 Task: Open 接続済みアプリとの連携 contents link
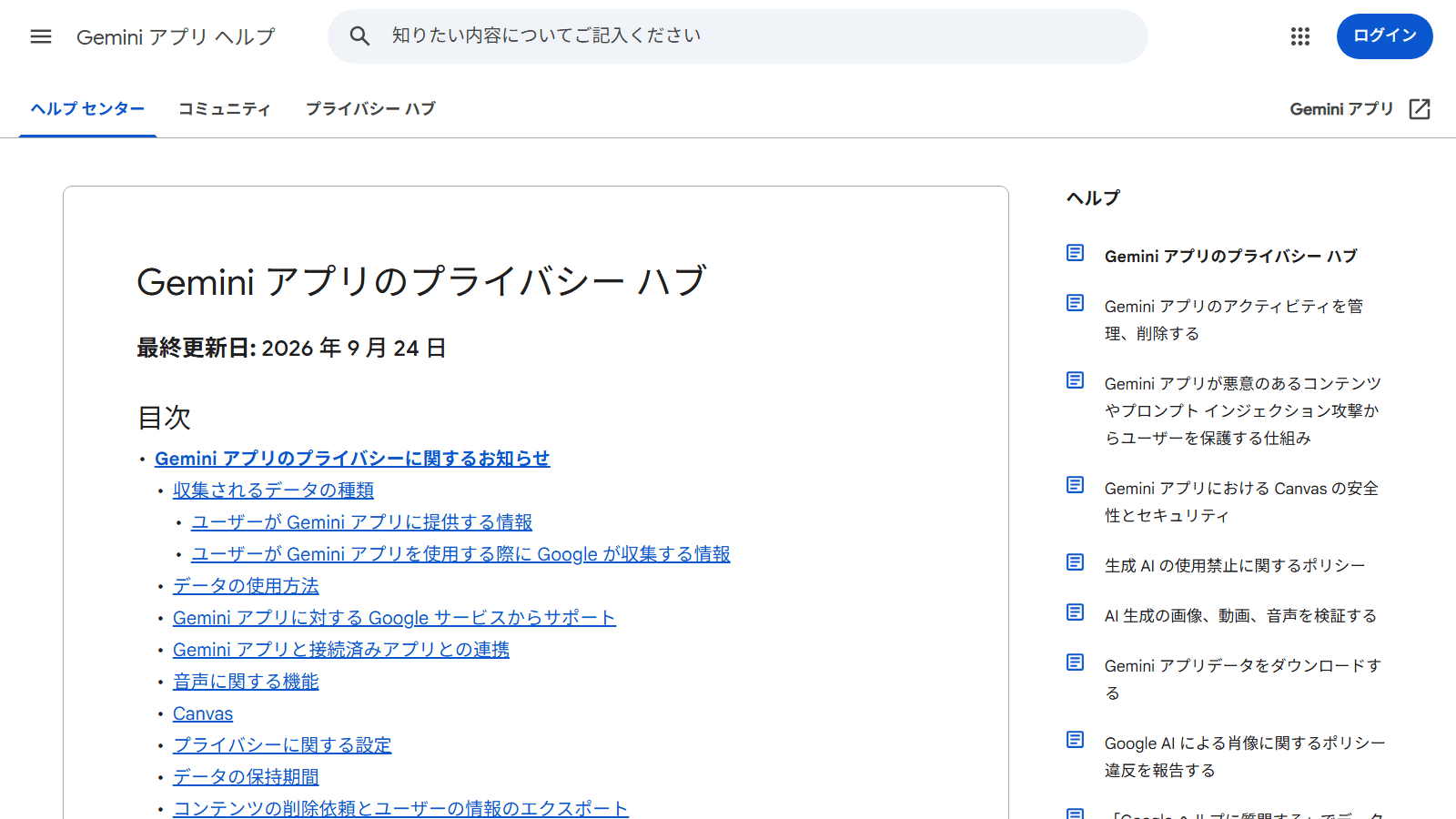coord(341,650)
